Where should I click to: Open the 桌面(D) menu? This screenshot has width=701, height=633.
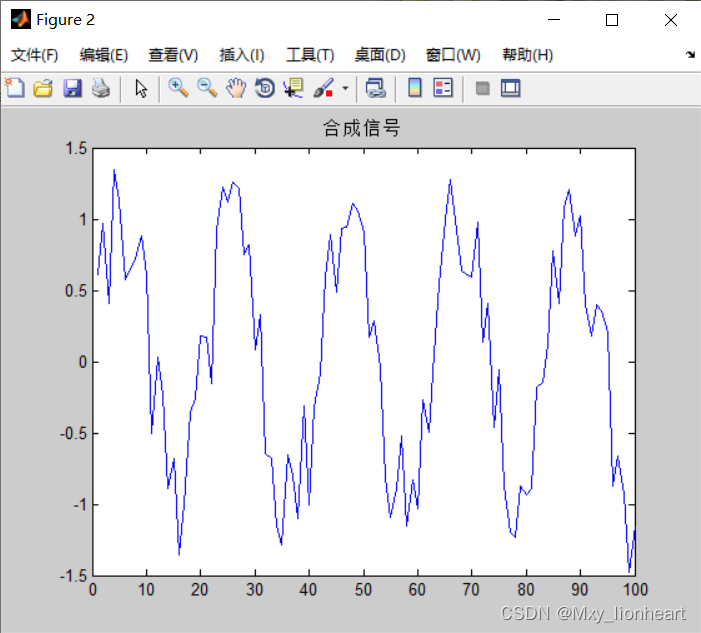point(380,55)
